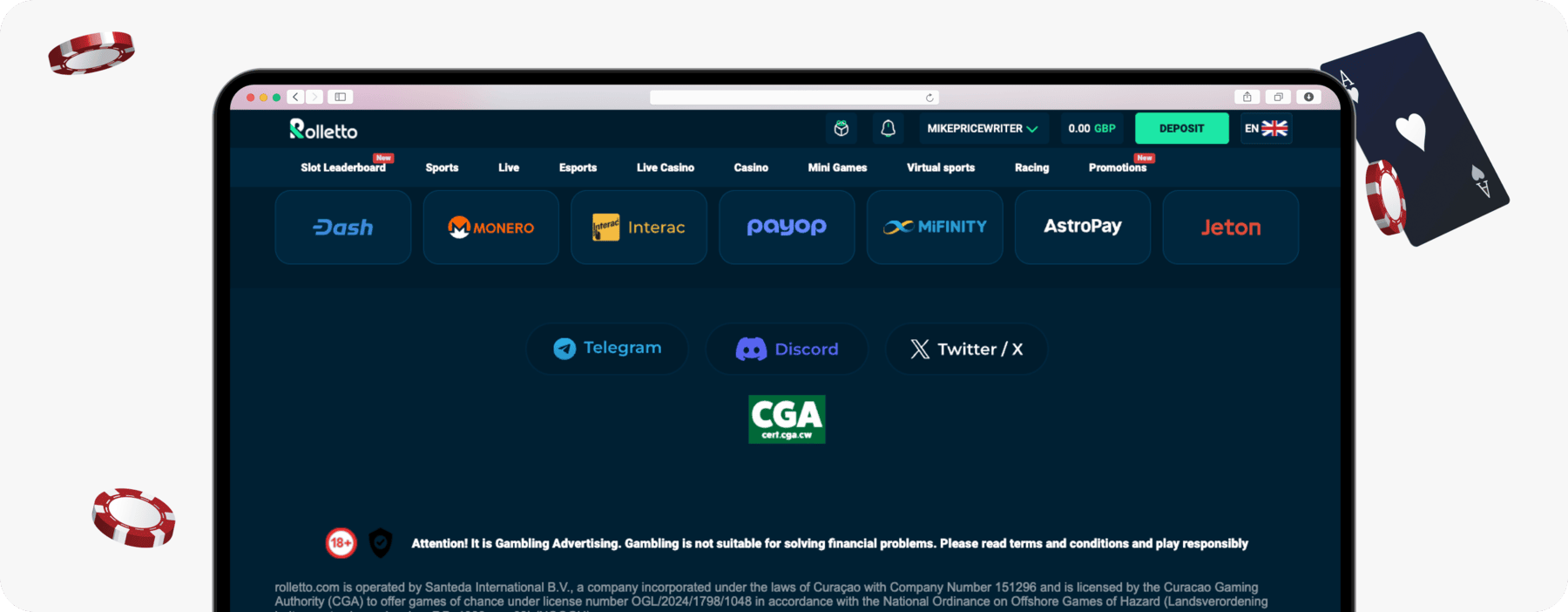Select the AstroPay payment tile

[1083, 228]
